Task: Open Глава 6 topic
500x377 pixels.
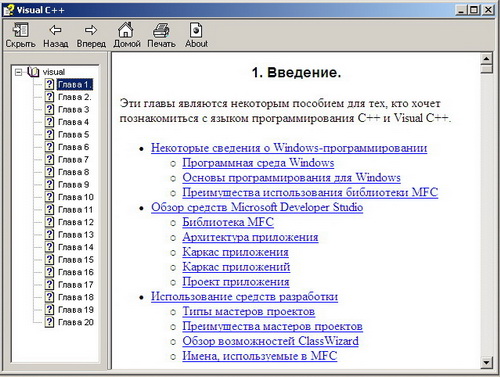Action: 74,147
